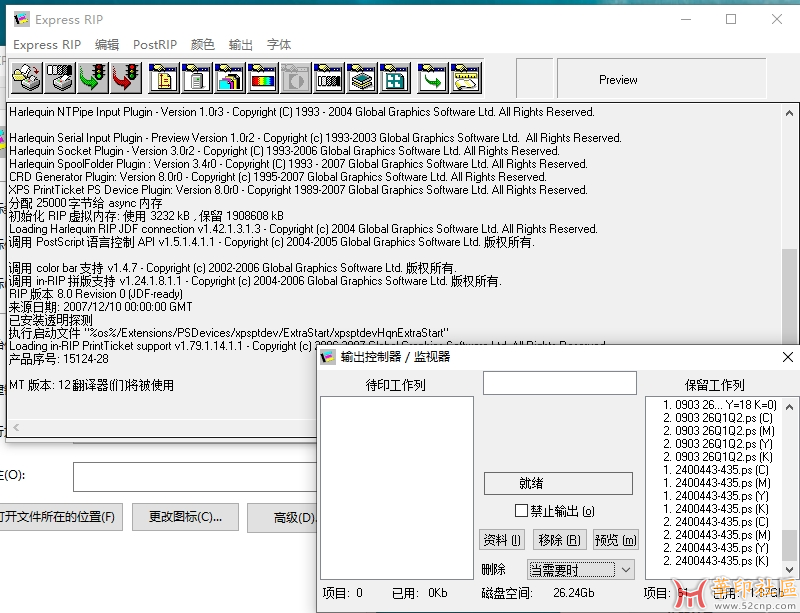Viewport: 800px width, 613px height.
Task: Enable the 禁止输出 checkbox
Action: [521, 511]
